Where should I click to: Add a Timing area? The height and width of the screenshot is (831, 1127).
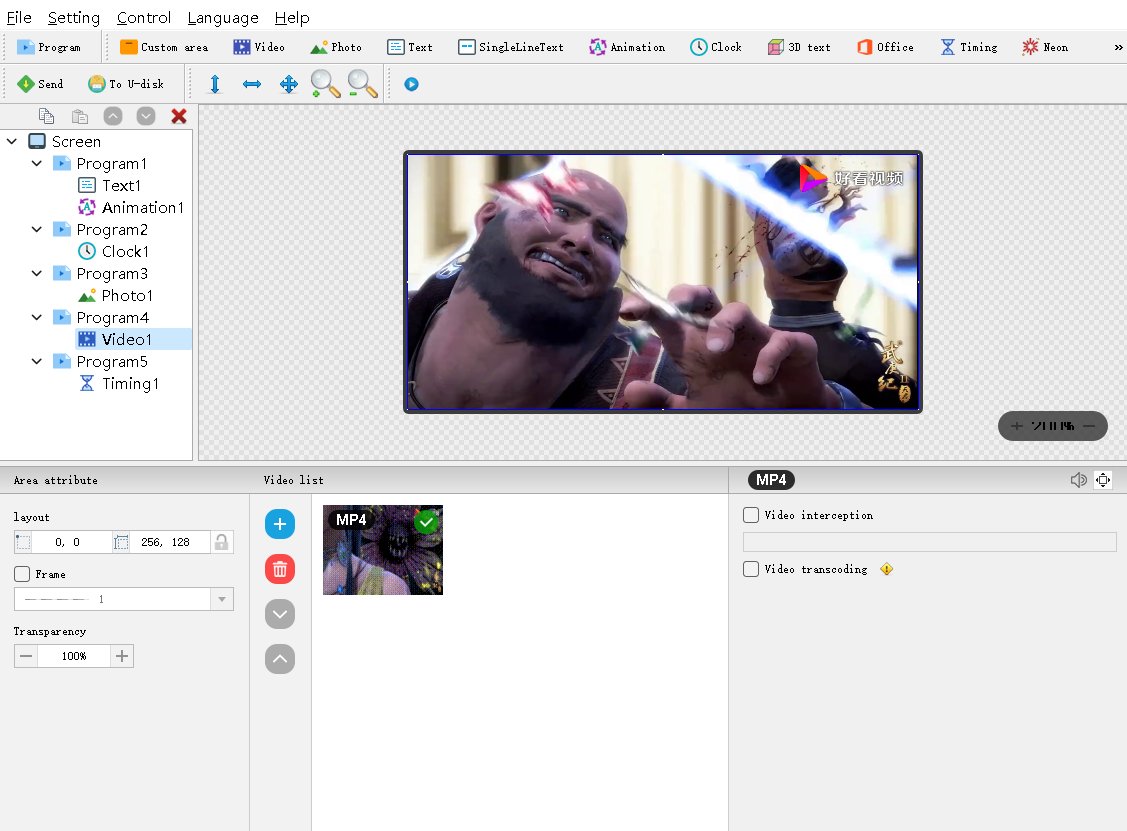(x=968, y=47)
